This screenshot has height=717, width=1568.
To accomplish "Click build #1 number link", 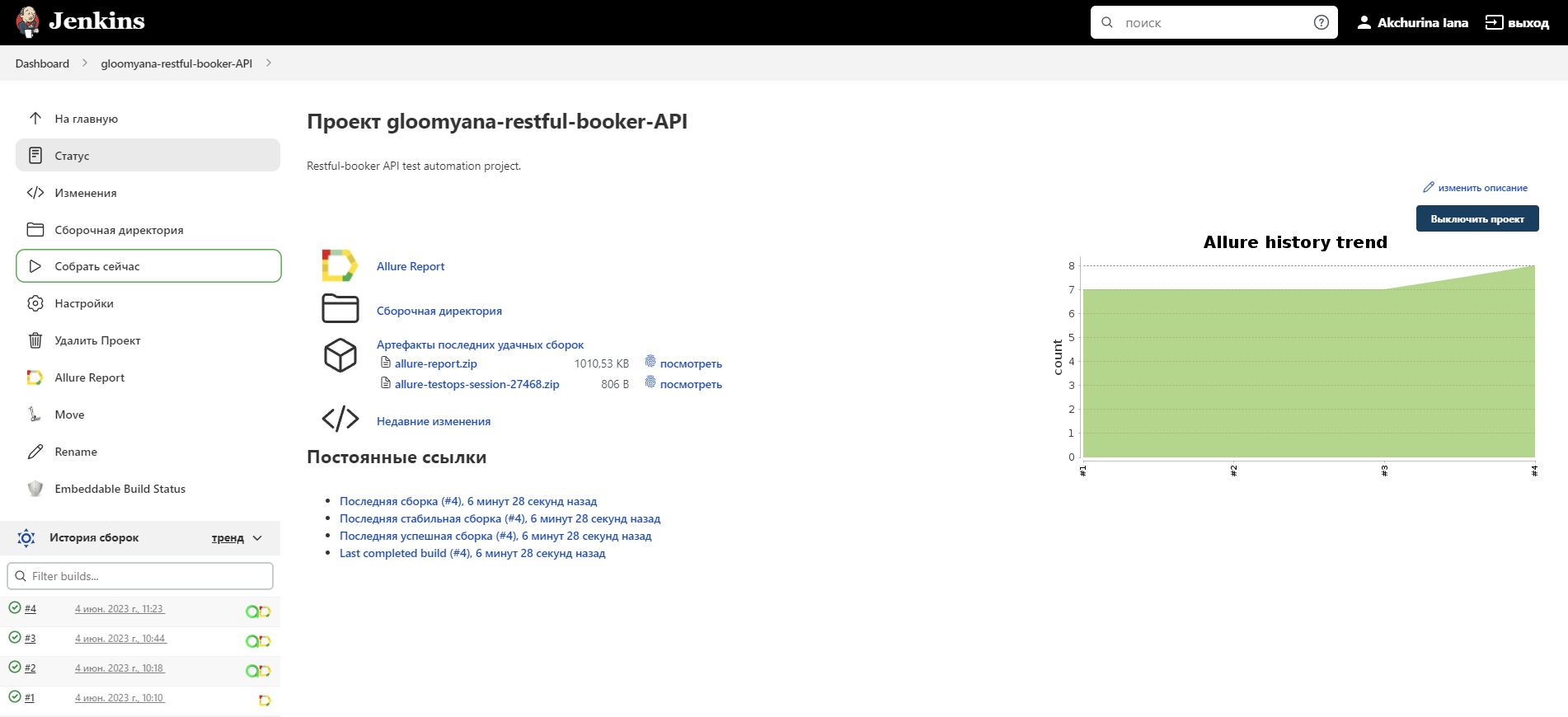I will (x=30, y=697).
